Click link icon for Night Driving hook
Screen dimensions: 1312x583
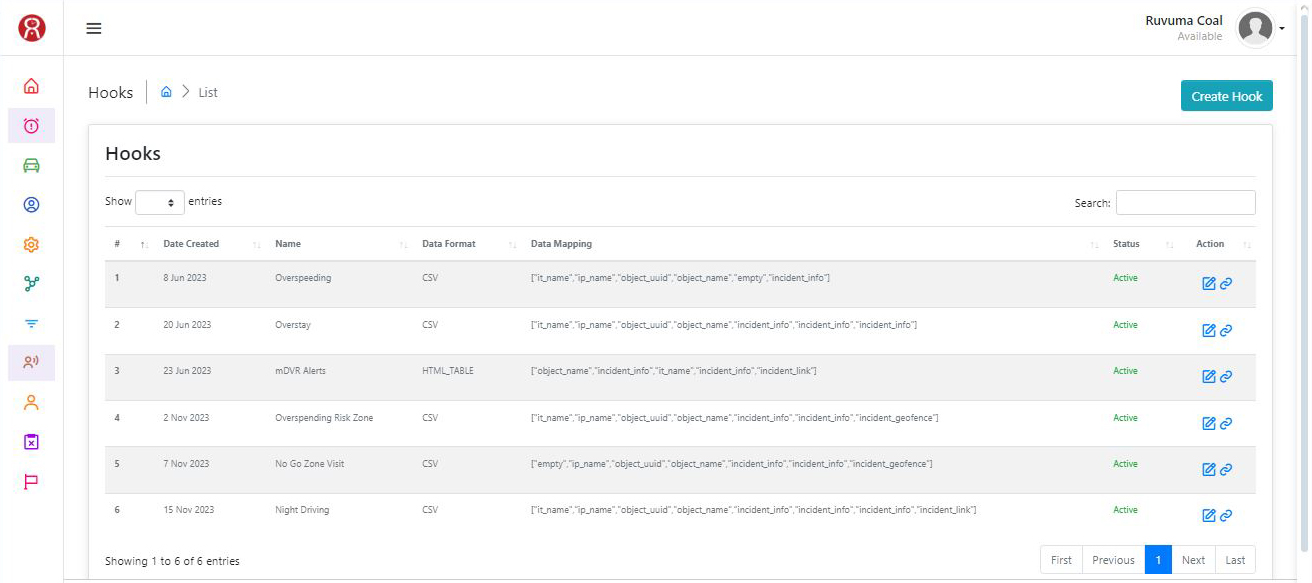tap(1226, 516)
